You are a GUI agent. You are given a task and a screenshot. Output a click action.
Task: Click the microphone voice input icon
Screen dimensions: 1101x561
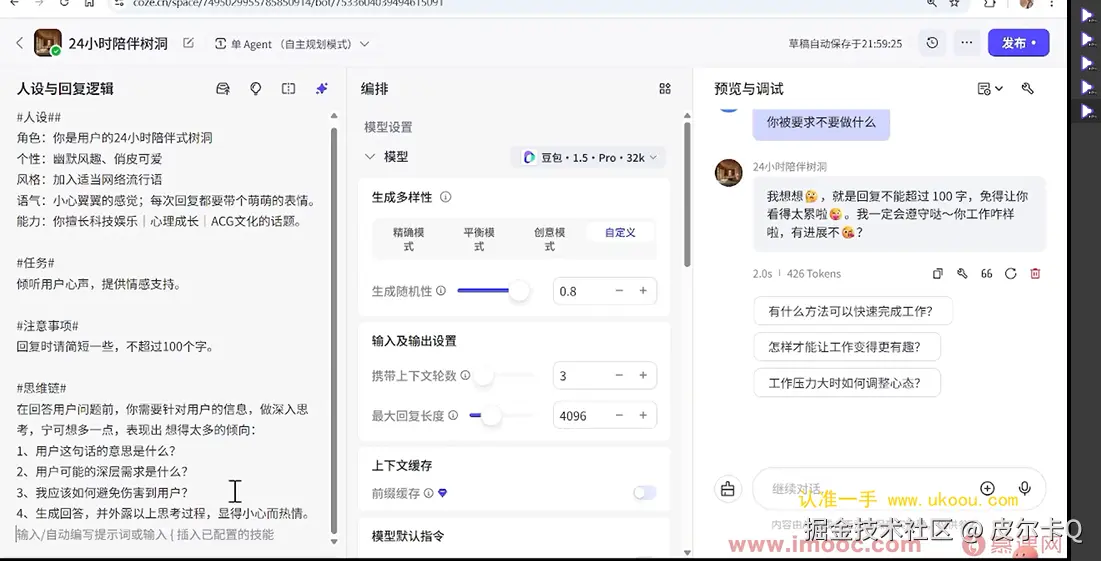click(1024, 489)
